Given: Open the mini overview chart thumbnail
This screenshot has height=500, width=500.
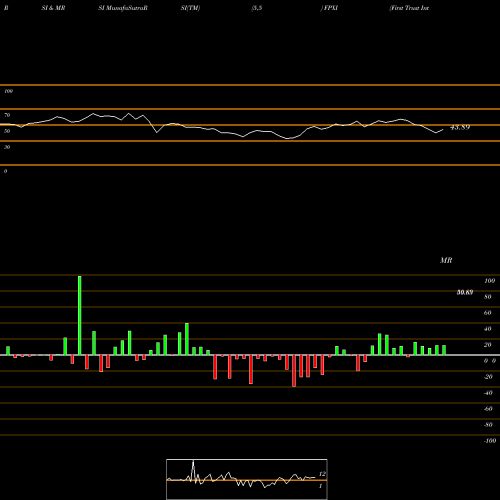Looking at the screenshot, I should 247,479.
